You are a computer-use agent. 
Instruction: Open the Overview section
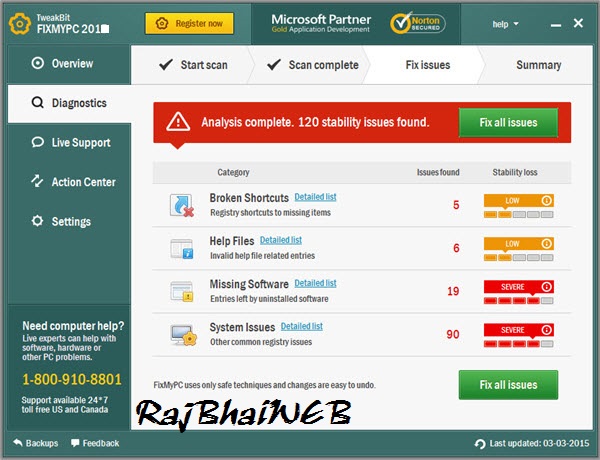(69, 64)
